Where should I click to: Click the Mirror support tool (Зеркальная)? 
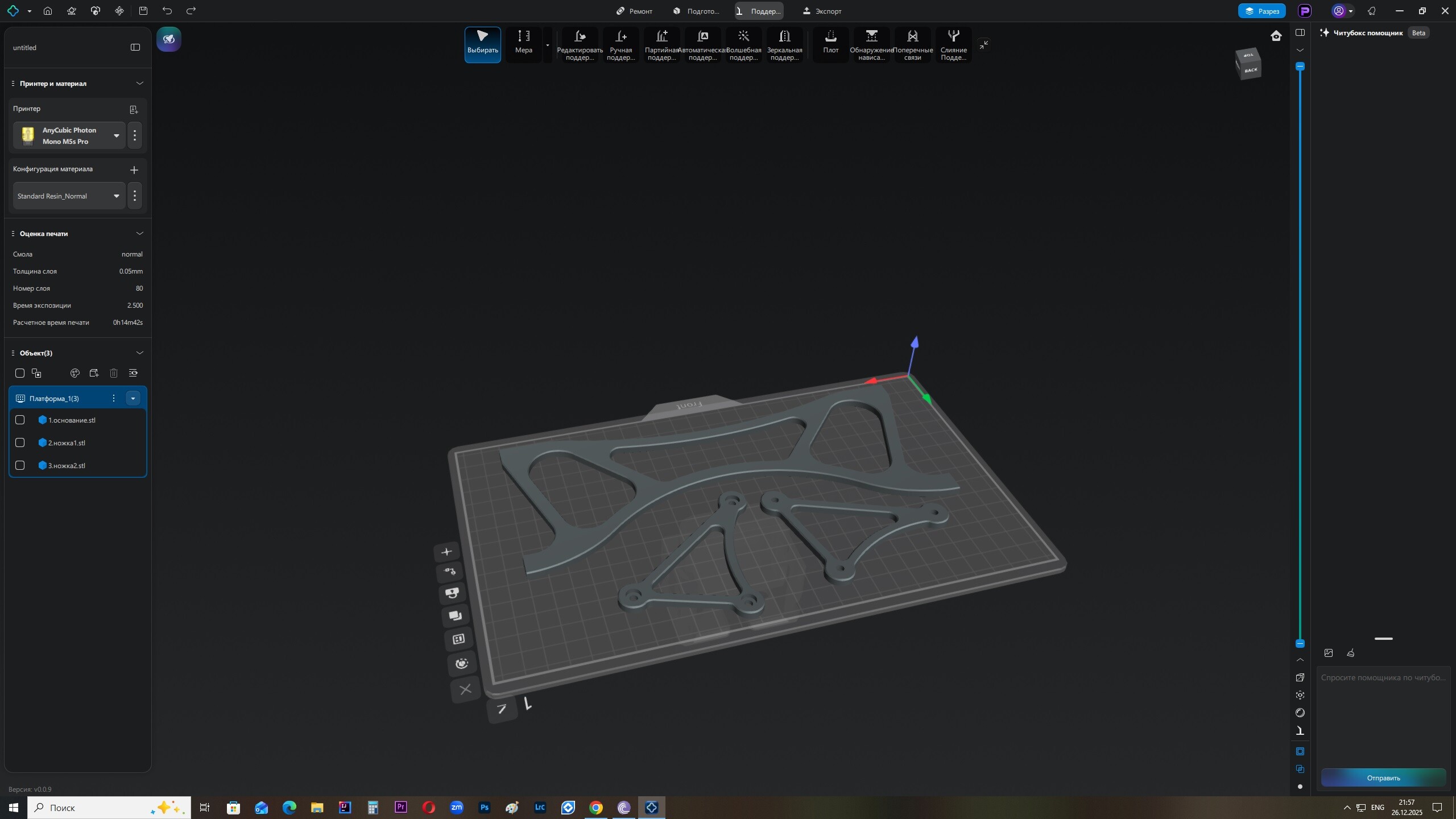tap(784, 44)
